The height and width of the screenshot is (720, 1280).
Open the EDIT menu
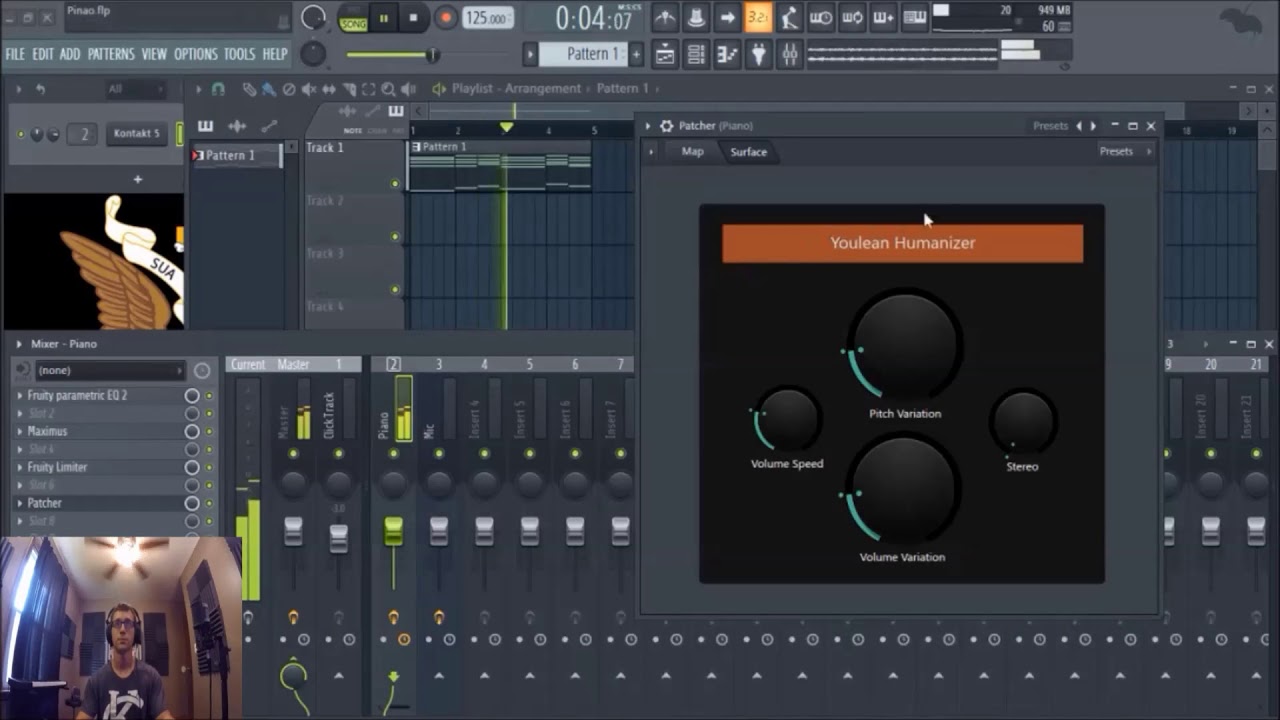tap(42, 54)
